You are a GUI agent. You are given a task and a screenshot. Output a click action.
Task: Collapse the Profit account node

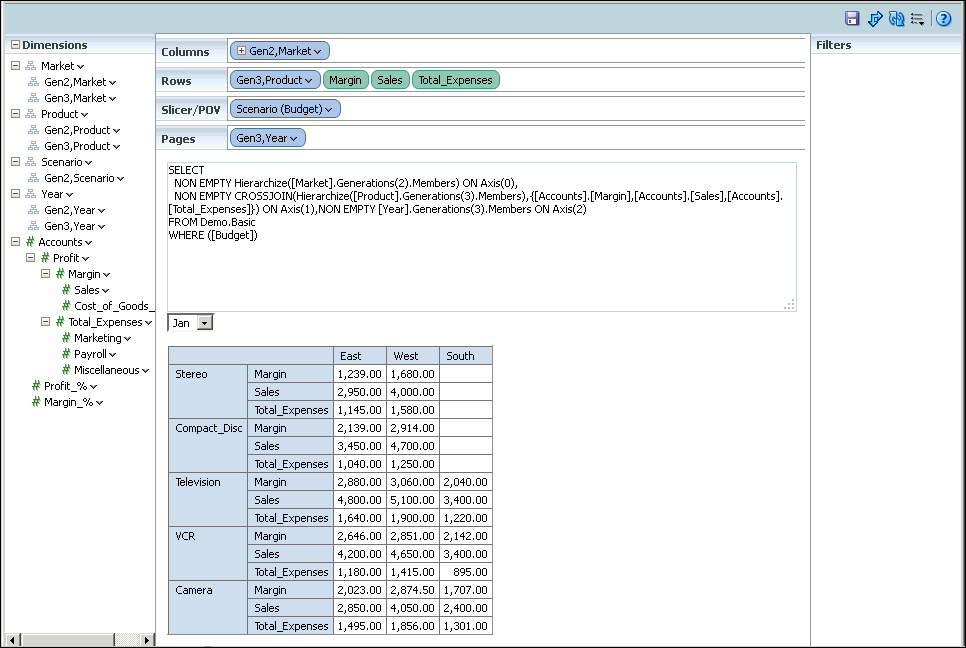[31, 257]
